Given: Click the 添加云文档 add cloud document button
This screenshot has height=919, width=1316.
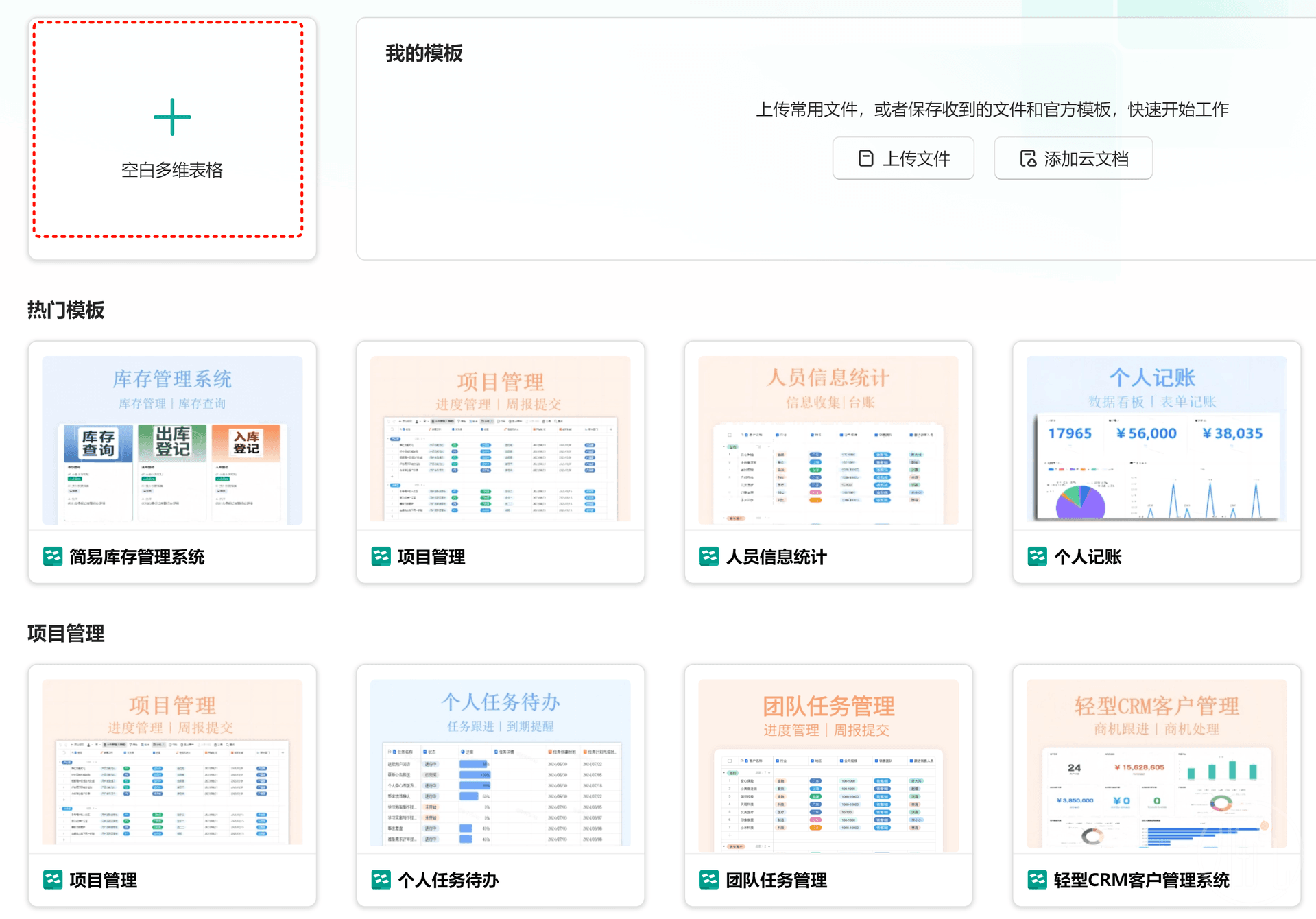Looking at the screenshot, I should click(x=1073, y=158).
